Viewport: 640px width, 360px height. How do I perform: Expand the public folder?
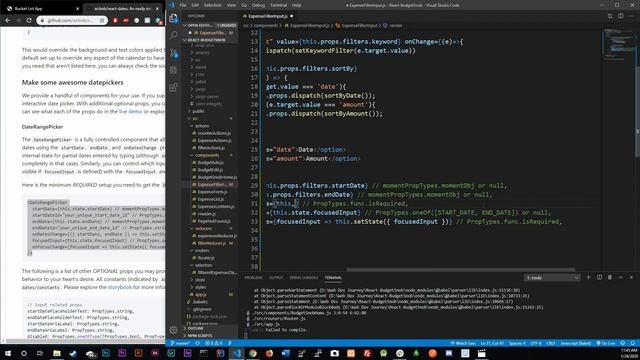pos(198,111)
